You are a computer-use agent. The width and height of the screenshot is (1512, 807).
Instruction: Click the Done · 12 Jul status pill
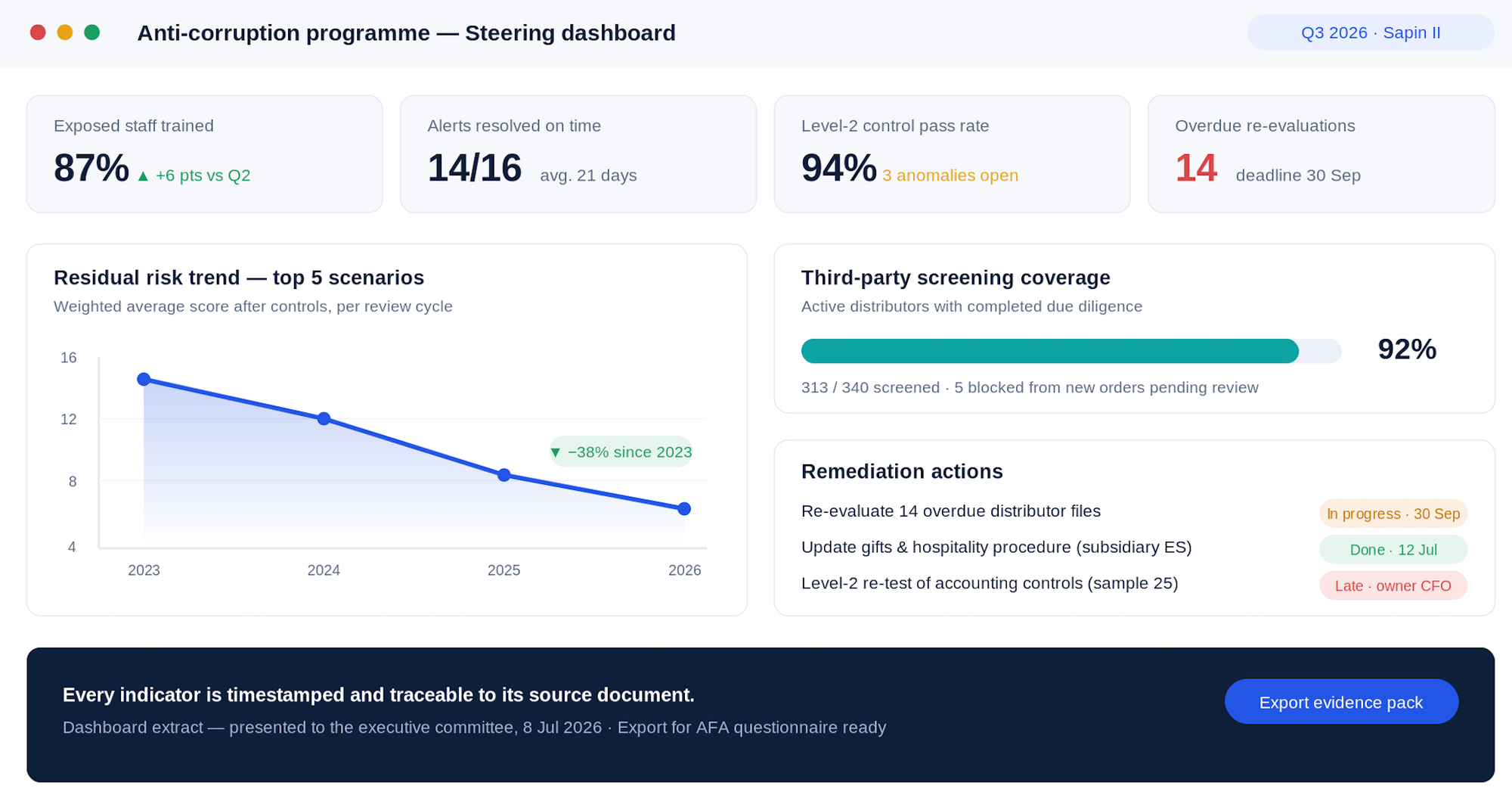point(1393,550)
